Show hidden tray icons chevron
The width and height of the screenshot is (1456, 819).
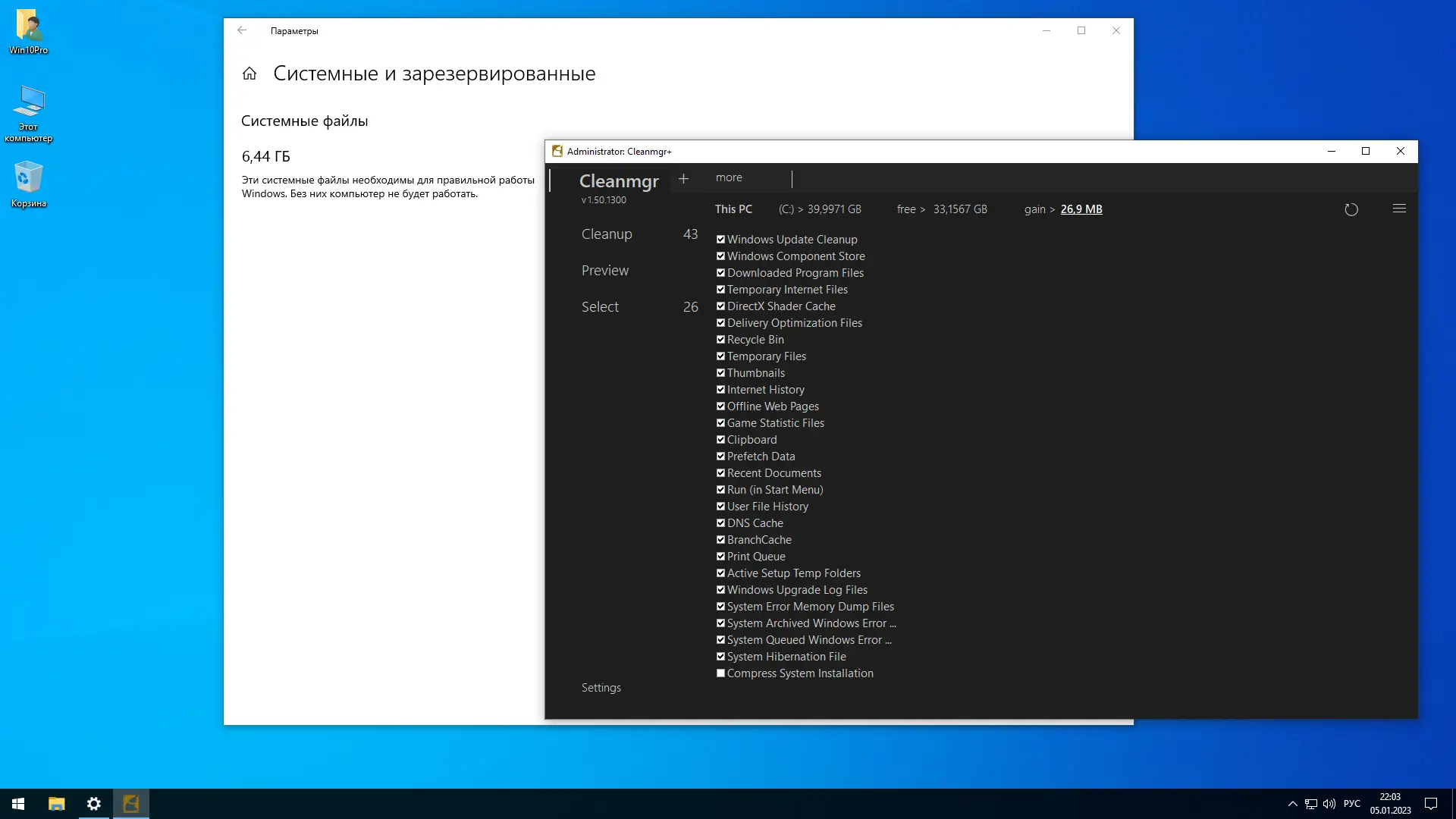point(1292,804)
